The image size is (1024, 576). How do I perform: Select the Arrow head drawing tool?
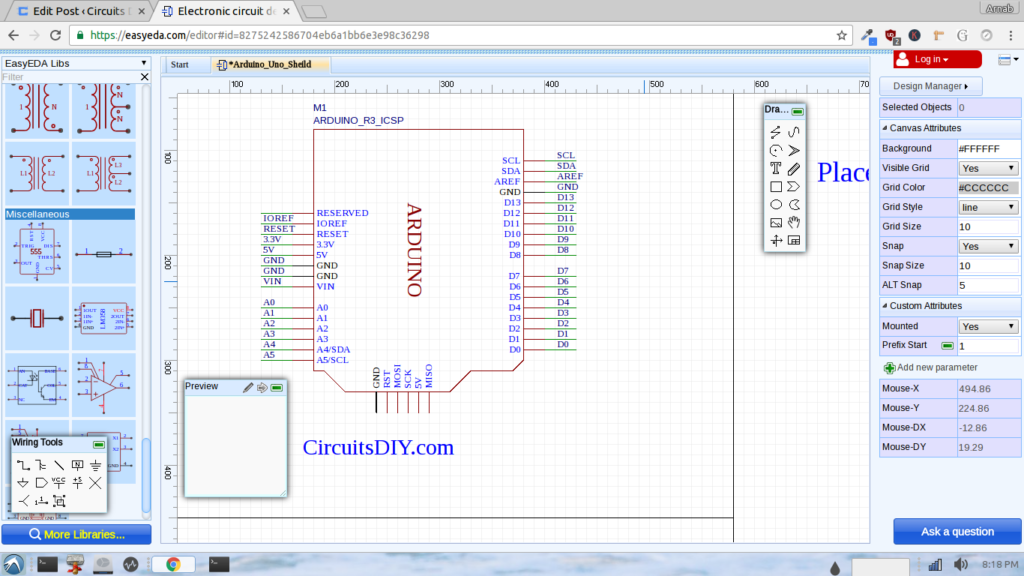[793, 151]
